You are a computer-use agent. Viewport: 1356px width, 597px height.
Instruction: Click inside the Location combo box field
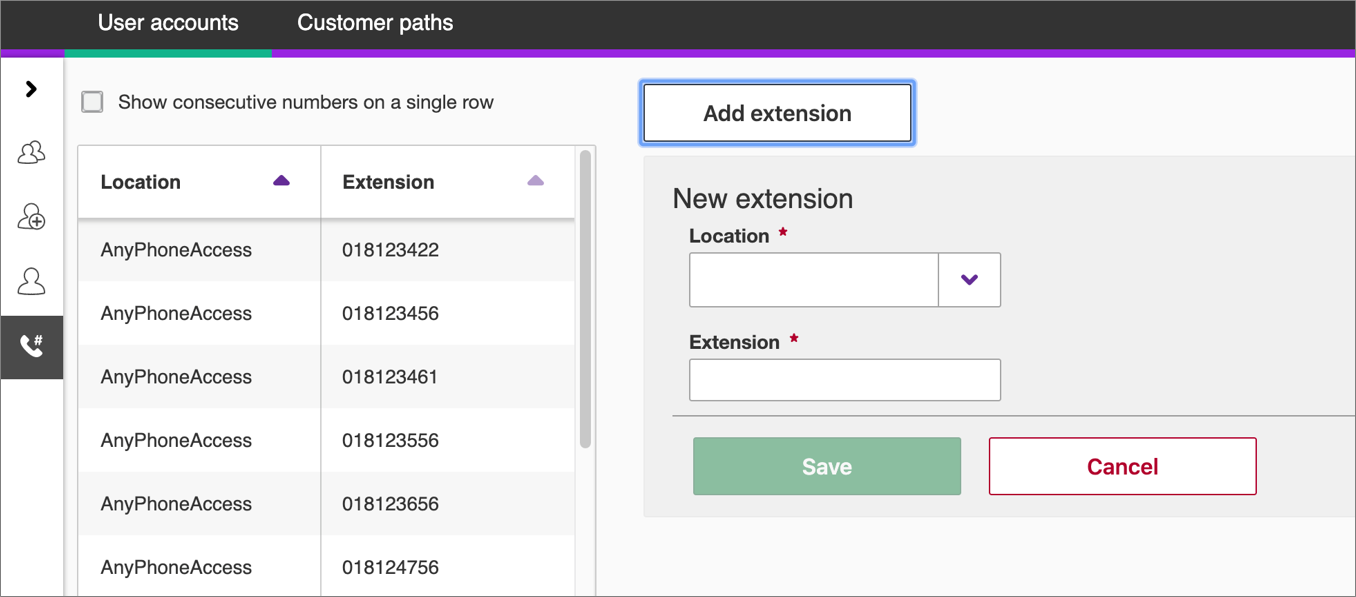click(x=813, y=280)
